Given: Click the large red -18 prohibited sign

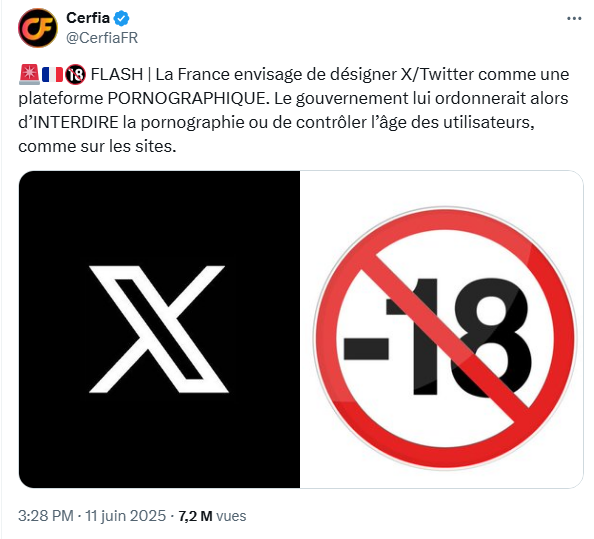Looking at the screenshot, I should pyautogui.click(x=445, y=338).
